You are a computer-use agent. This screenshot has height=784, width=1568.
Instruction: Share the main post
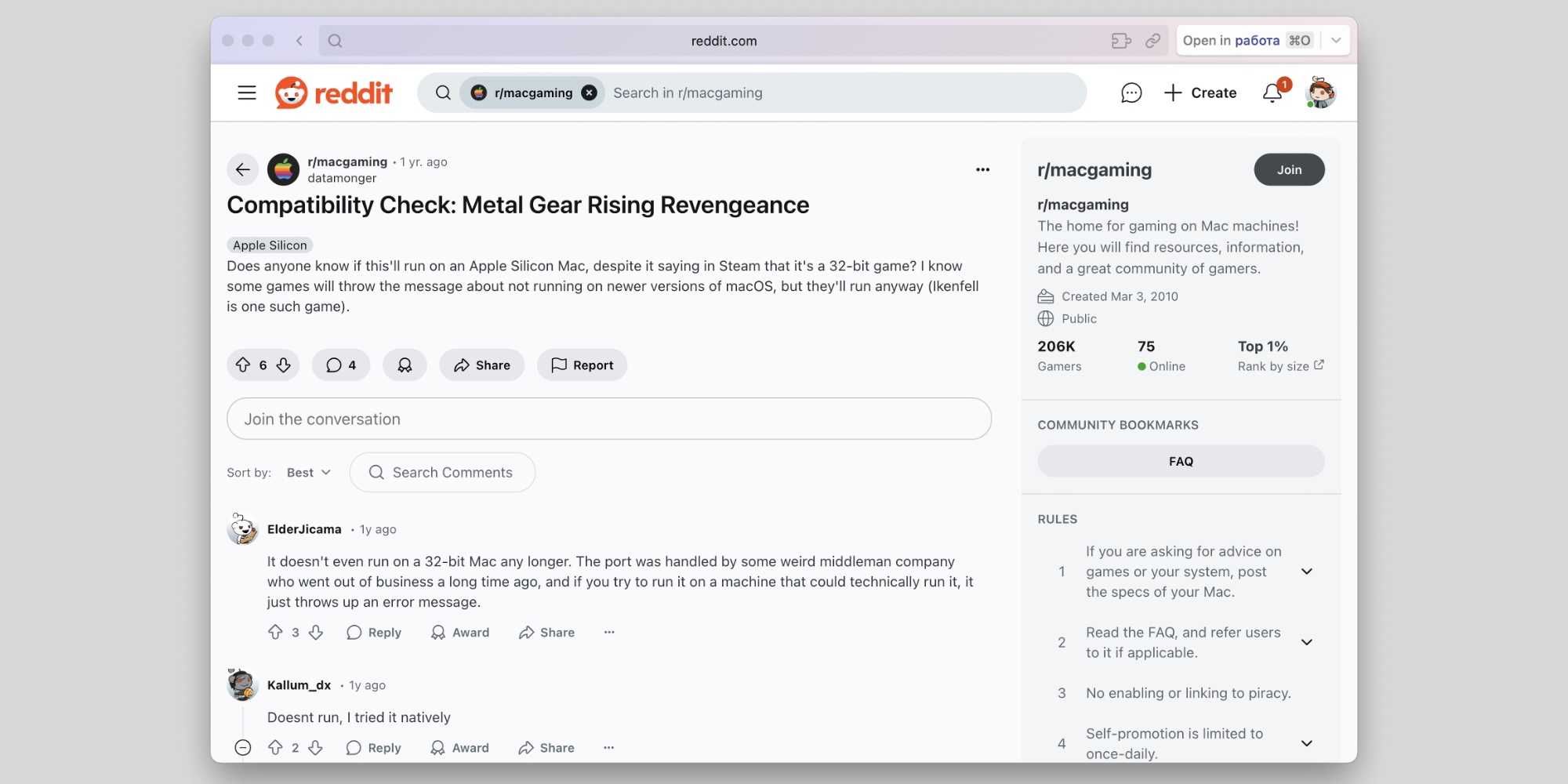click(x=482, y=365)
